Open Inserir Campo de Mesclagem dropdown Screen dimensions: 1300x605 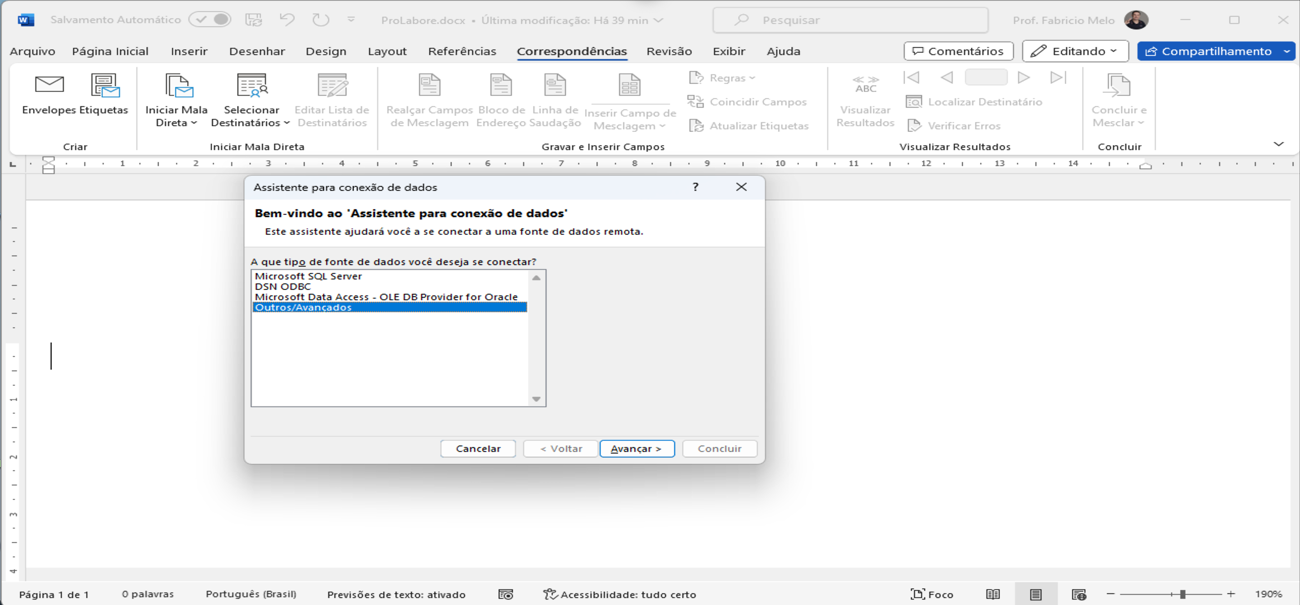point(630,102)
